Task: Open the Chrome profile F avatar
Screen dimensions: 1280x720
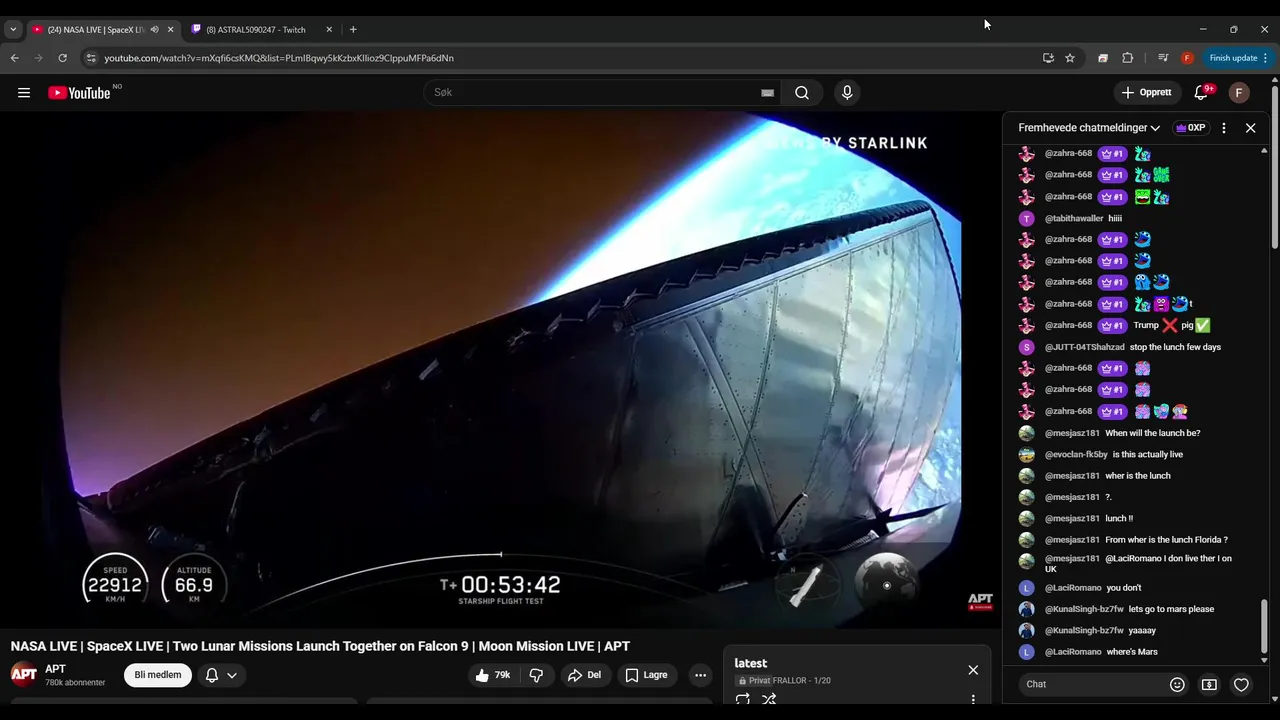Action: click(x=1188, y=58)
